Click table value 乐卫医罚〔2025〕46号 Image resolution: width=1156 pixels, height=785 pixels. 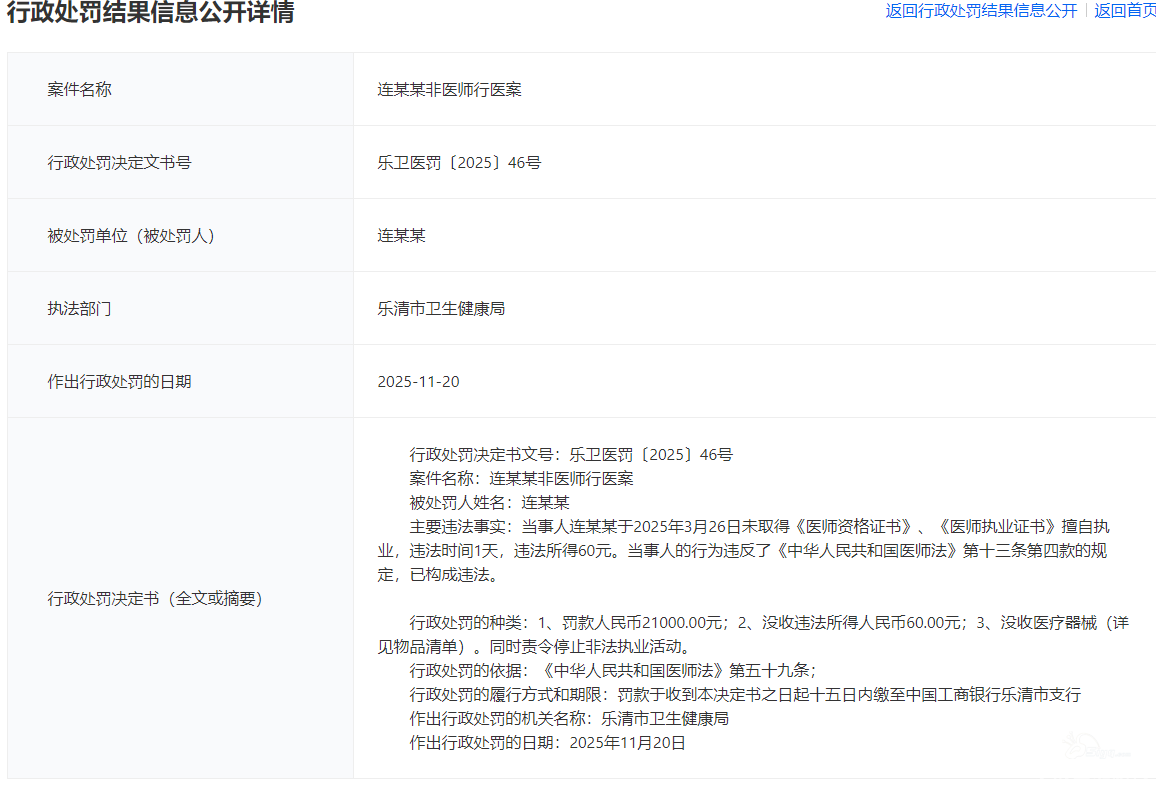[x=459, y=162]
